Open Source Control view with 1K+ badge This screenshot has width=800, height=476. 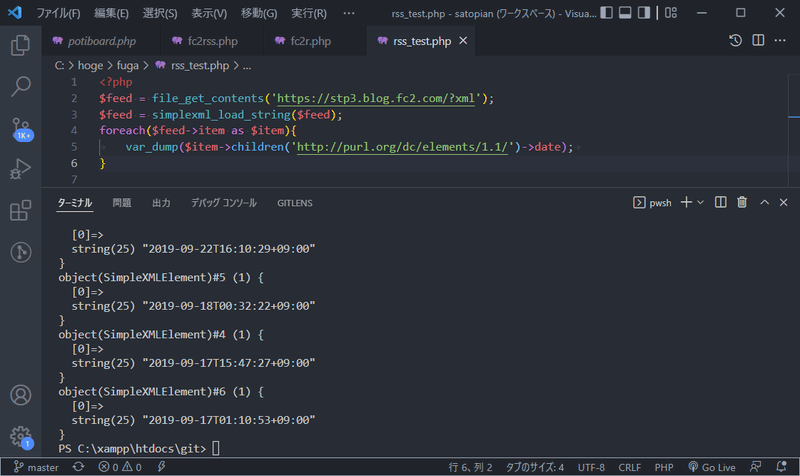[21, 129]
